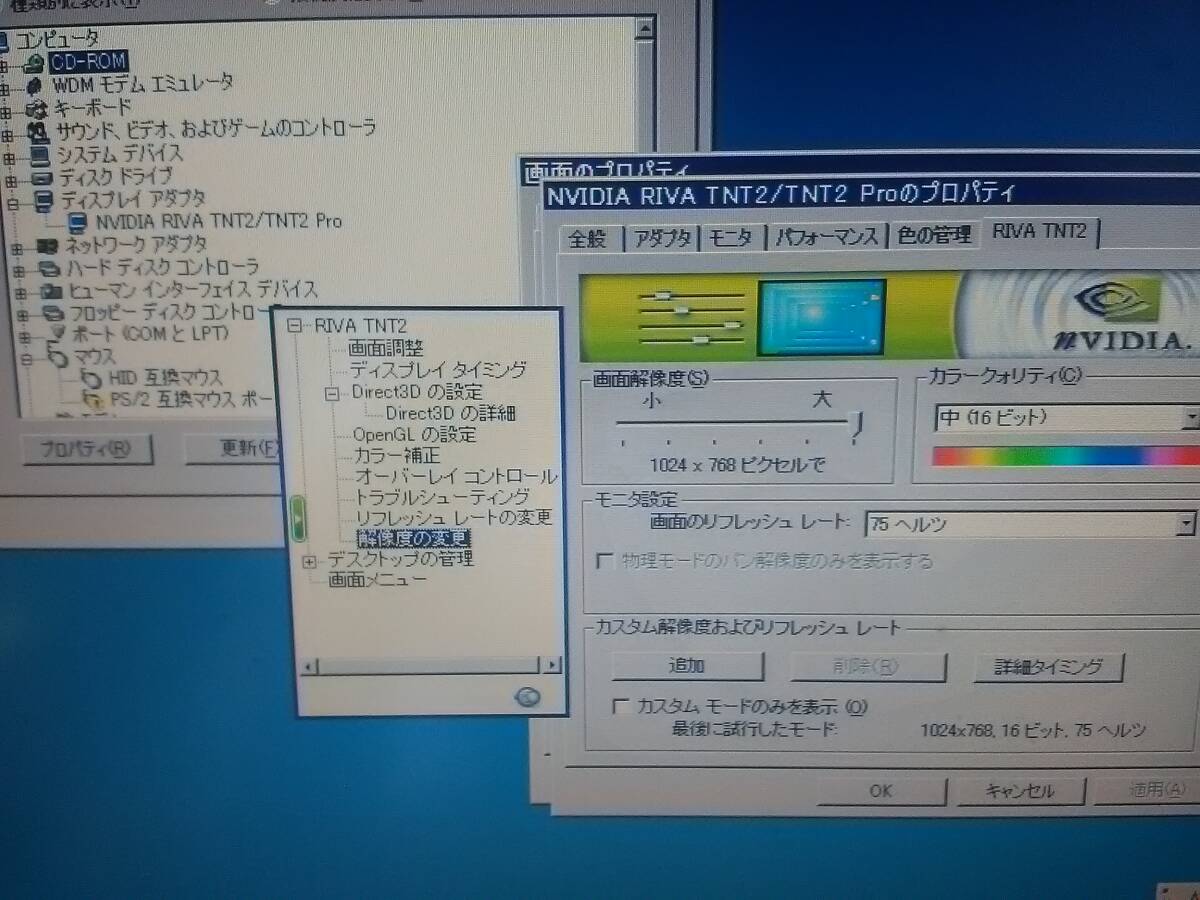
Task: Click the フロッピー ディスク コントローラ icon
Action: (x=54, y=313)
